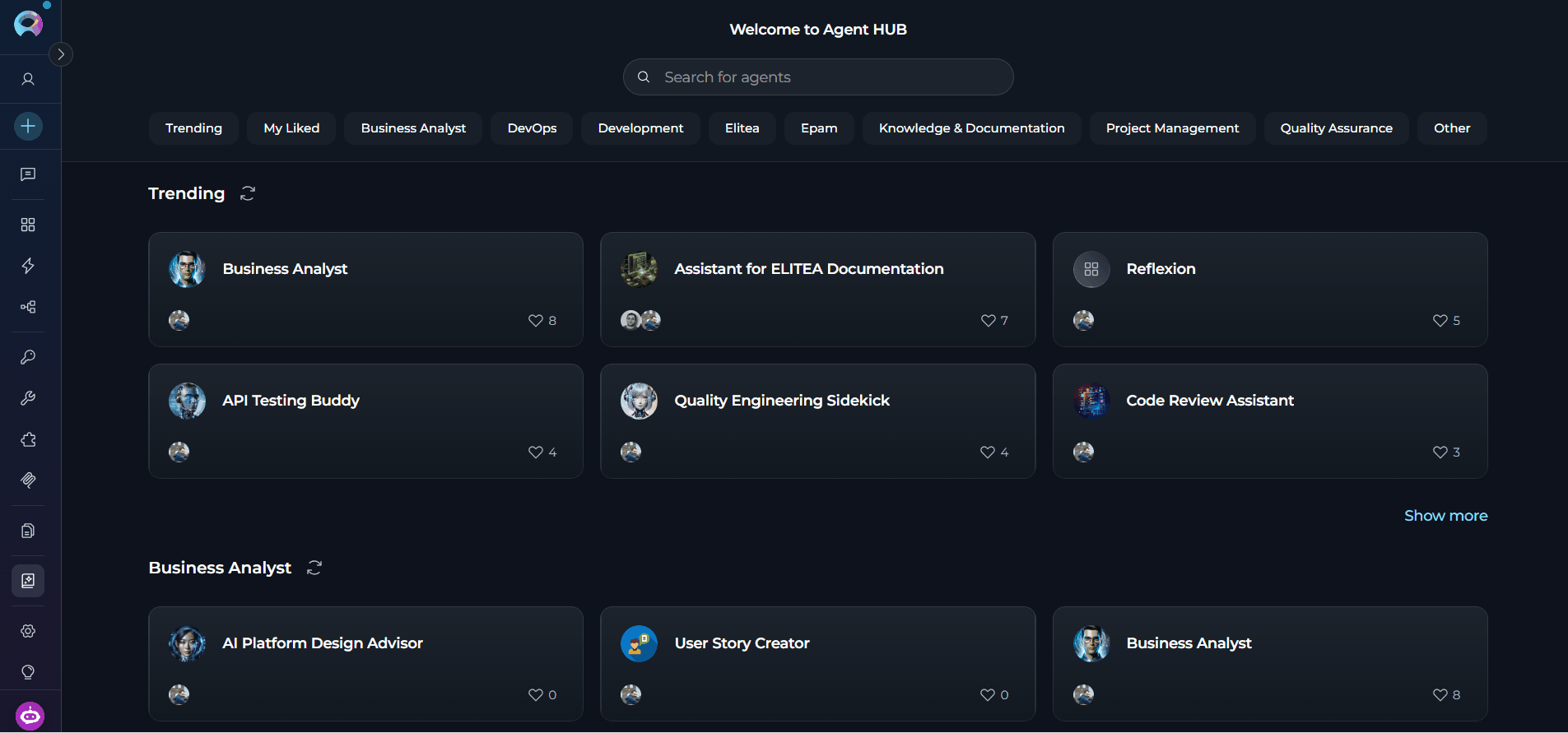Click the plus create-new button in sidebar
Viewport: 1568px width, 733px height.
click(28, 126)
